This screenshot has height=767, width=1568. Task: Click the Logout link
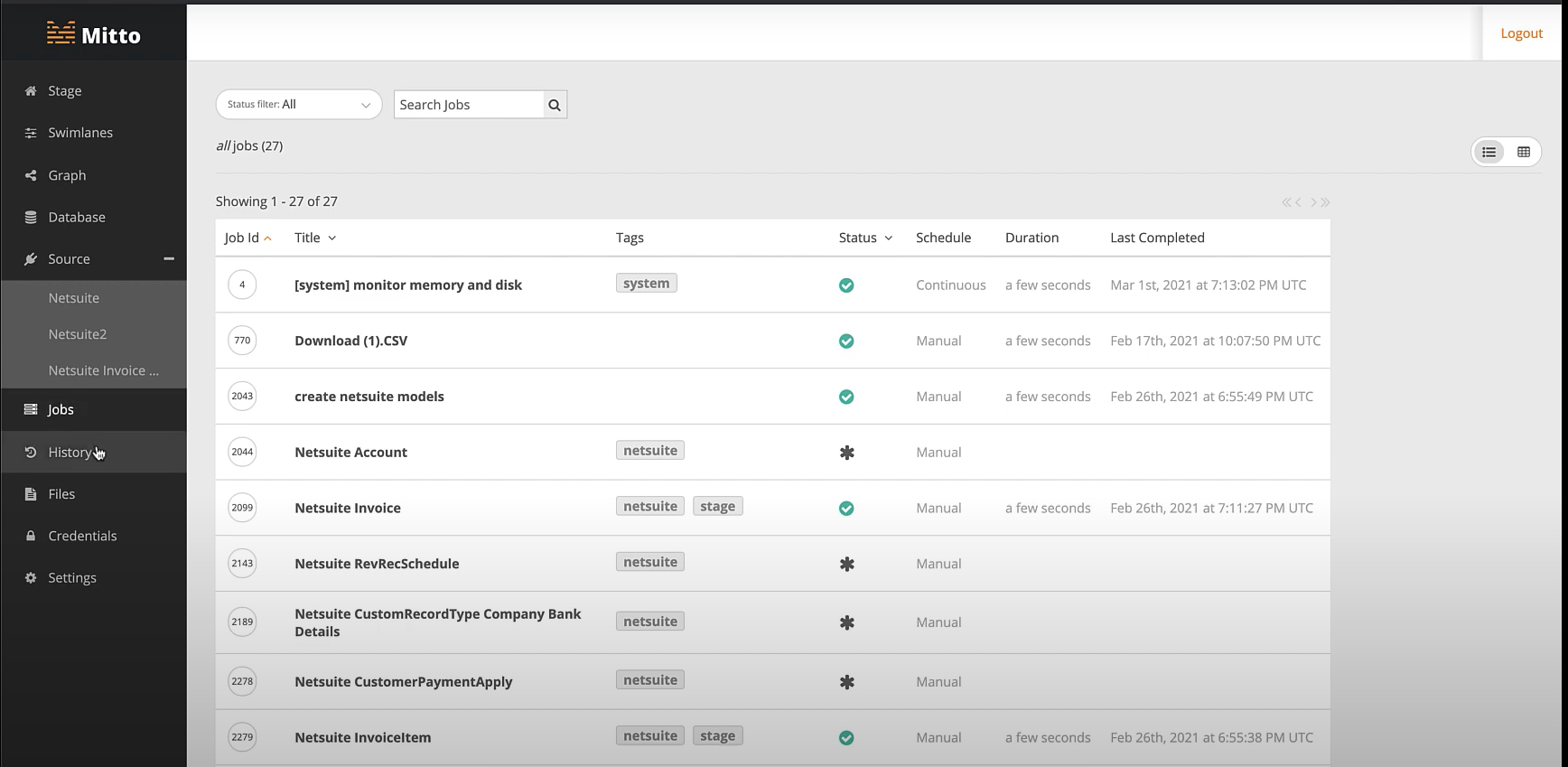tap(1522, 33)
